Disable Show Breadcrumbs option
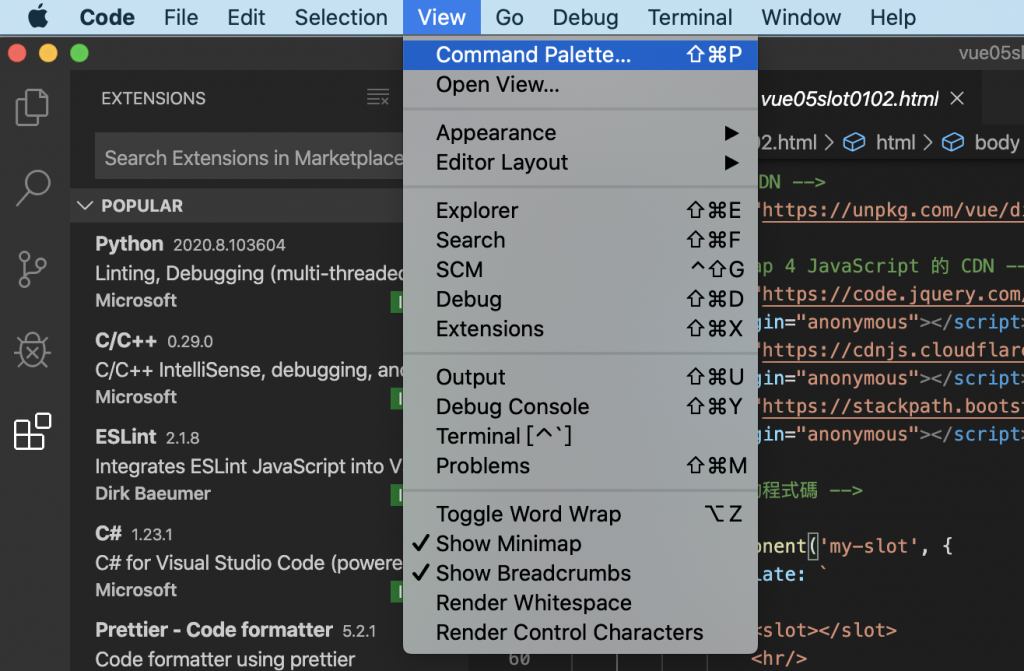The image size is (1024, 671). 533,574
